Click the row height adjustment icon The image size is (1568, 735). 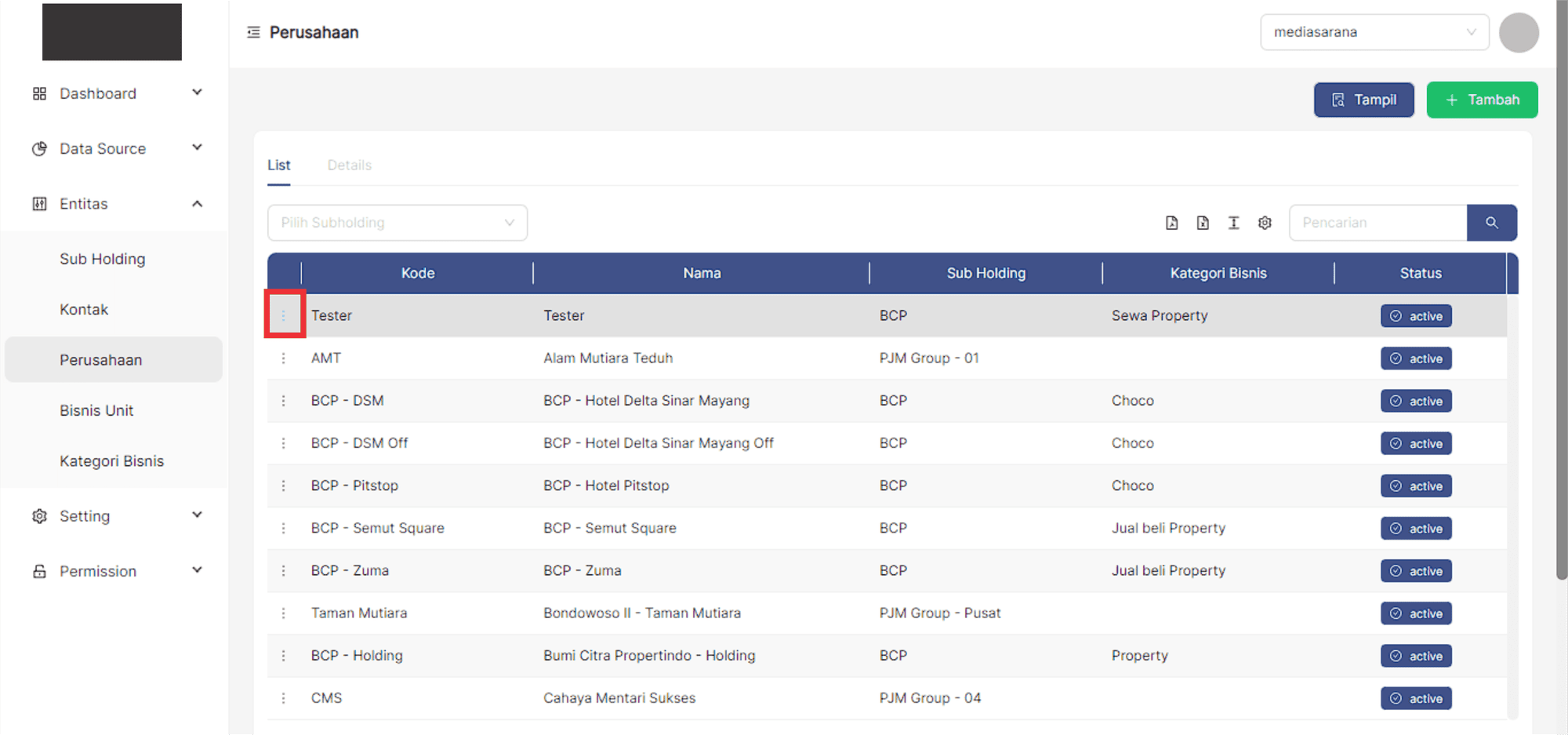point(1233,223)
